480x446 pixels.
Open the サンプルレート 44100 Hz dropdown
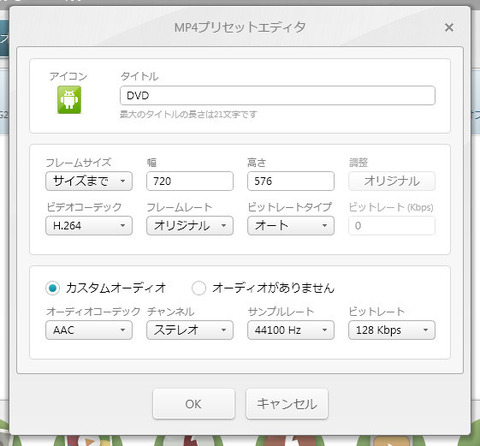pyautogui.click(x=291, y=330)
